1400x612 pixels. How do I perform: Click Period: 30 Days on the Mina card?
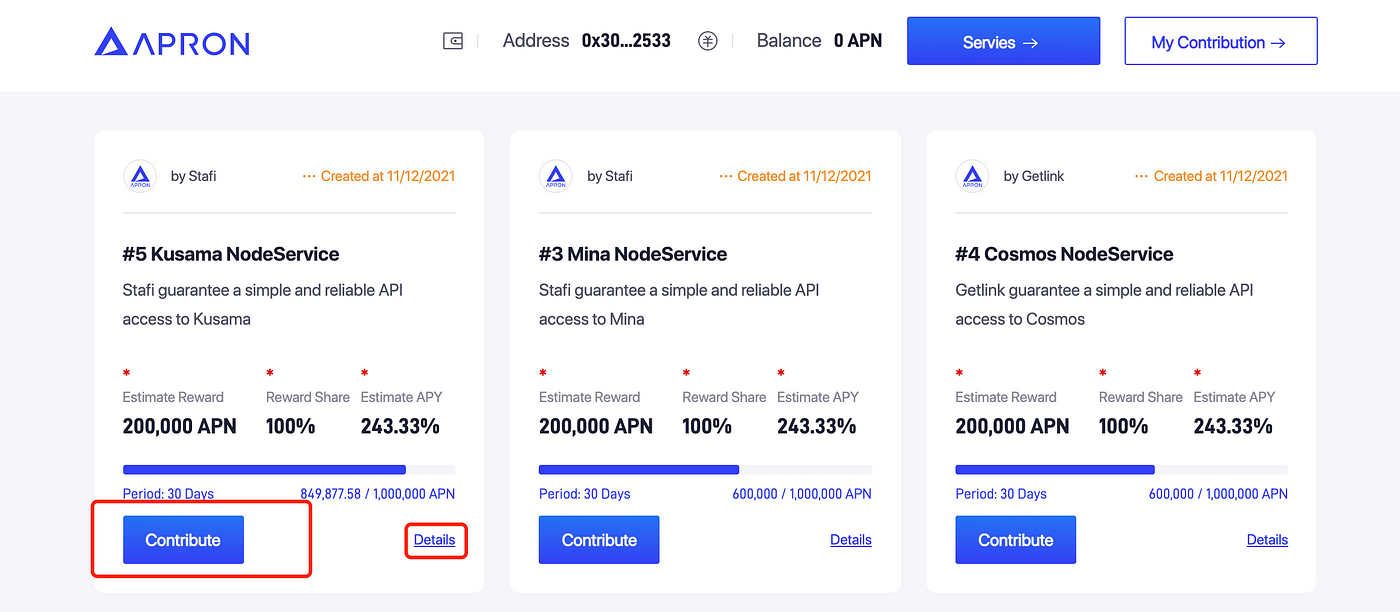(585, 494)
